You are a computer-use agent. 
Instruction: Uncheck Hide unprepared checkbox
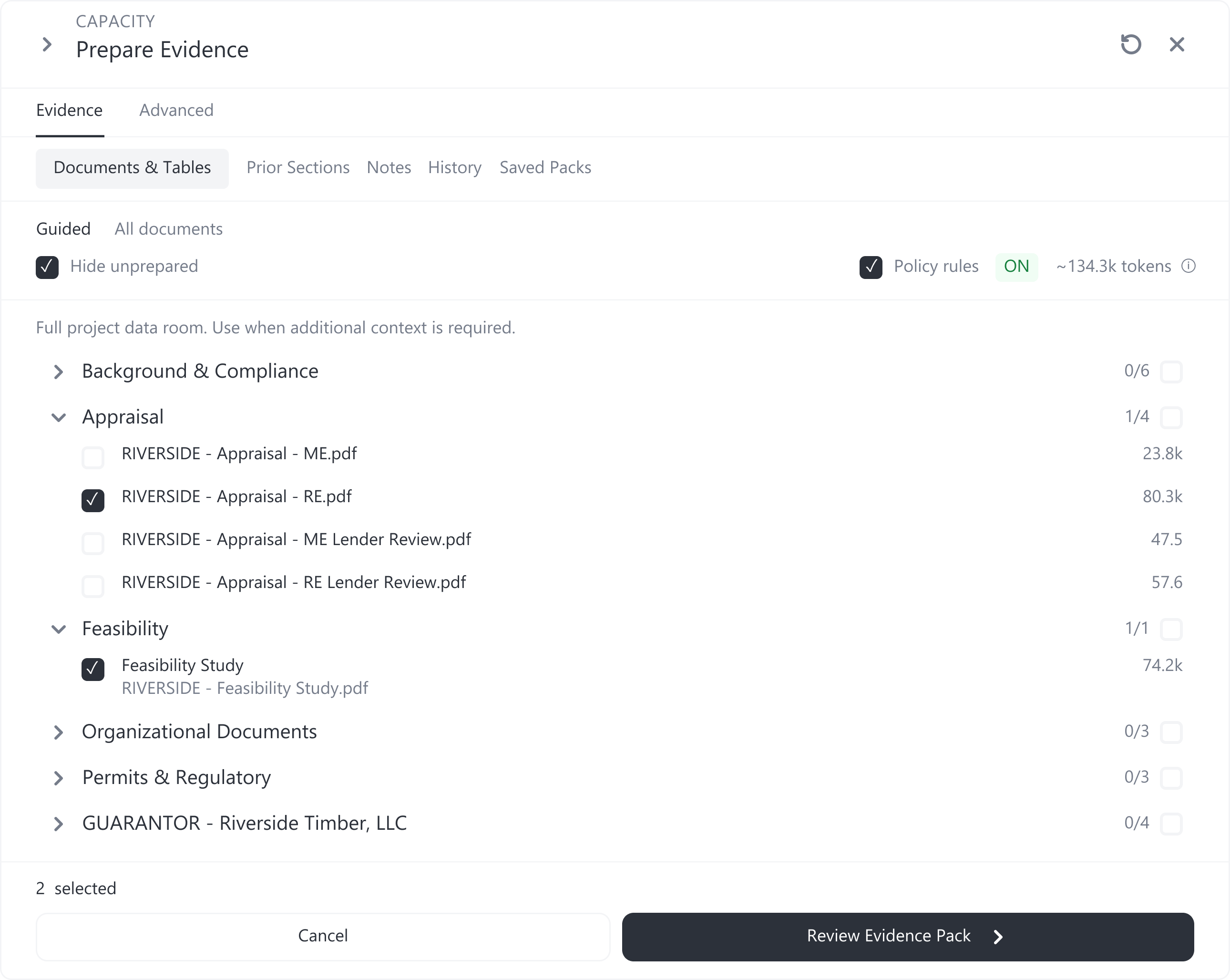[x=47, y=267]
